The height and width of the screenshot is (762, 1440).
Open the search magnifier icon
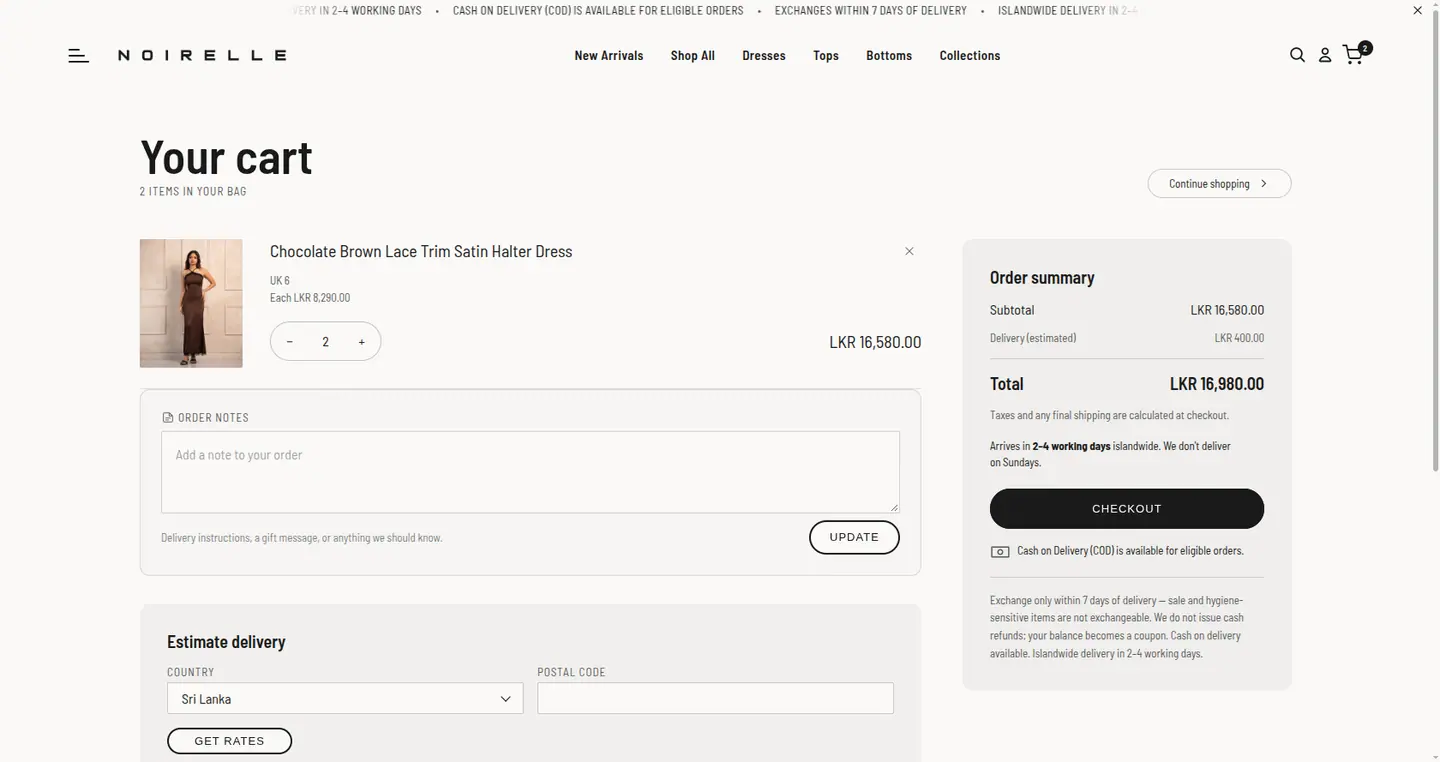coord(1297,55)
